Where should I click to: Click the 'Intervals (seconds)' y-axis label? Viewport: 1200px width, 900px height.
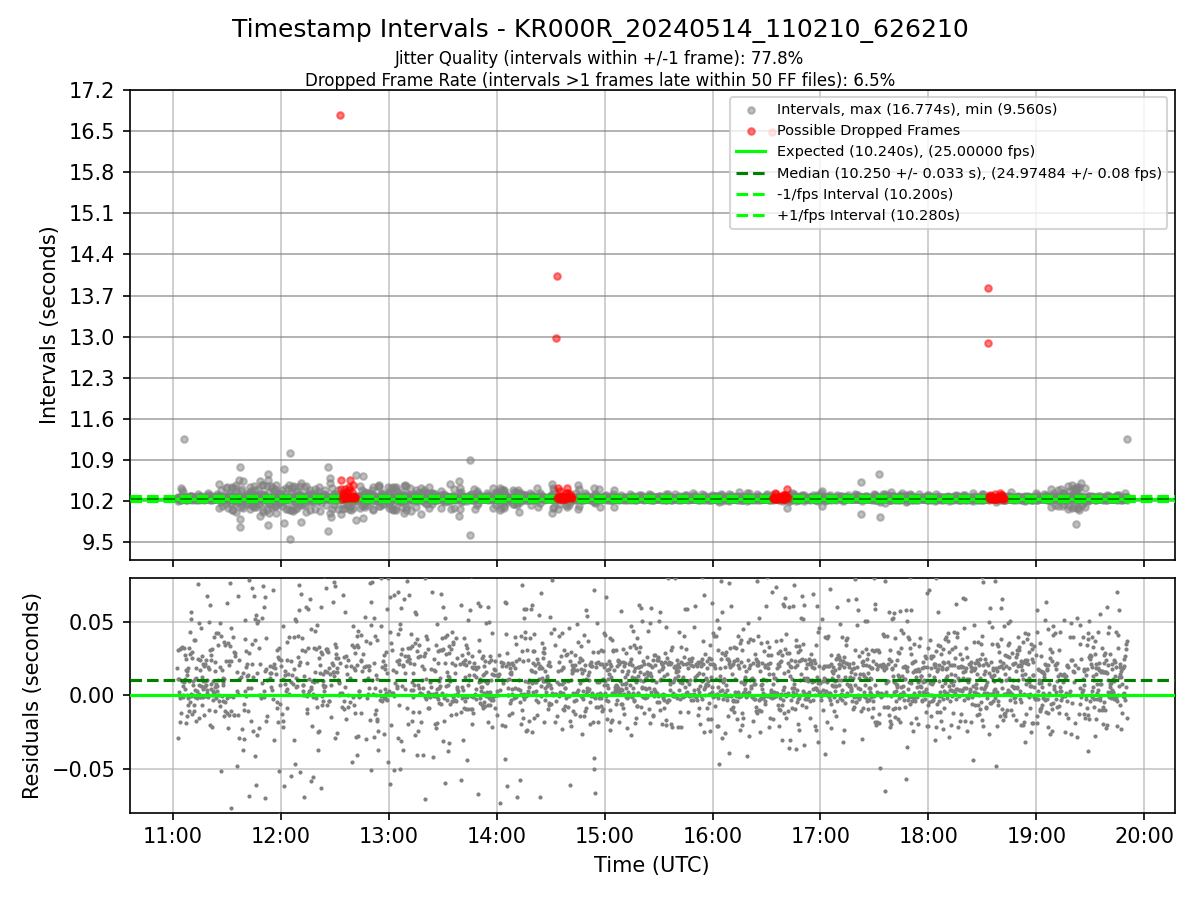click(x=49, y=325)
